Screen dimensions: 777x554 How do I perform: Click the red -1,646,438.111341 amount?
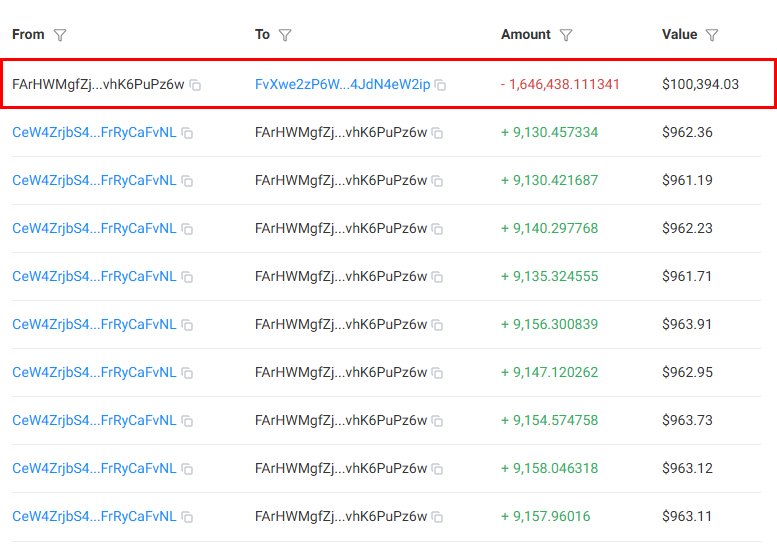click(x=560, y=84)
